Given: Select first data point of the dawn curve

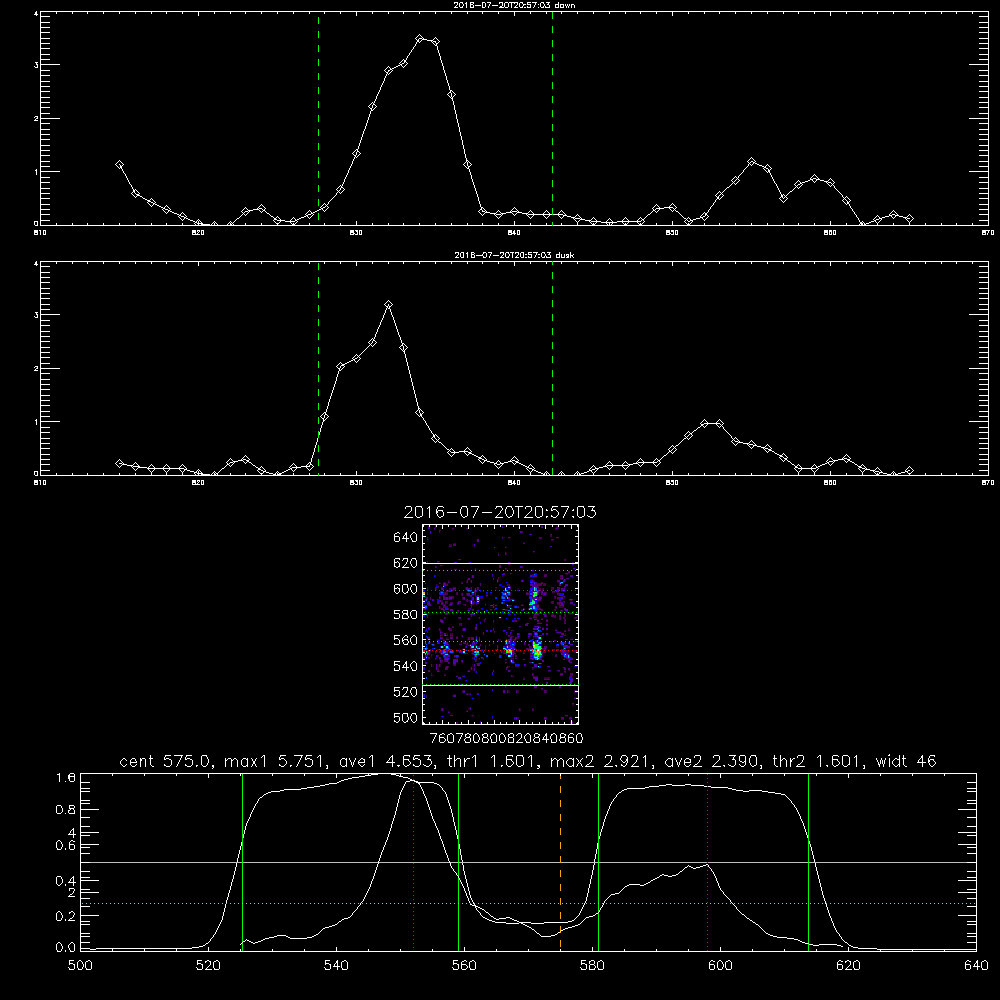Looking at the screenshot, I should [119, 165].
